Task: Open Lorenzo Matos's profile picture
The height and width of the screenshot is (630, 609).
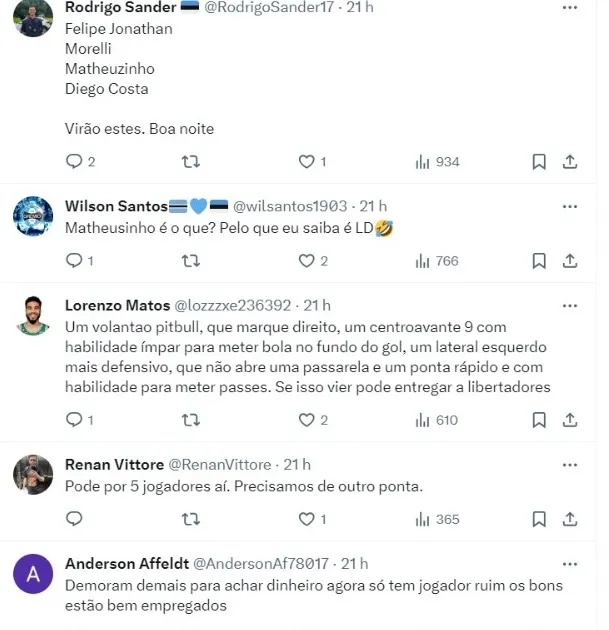Action: click(33, 316)
